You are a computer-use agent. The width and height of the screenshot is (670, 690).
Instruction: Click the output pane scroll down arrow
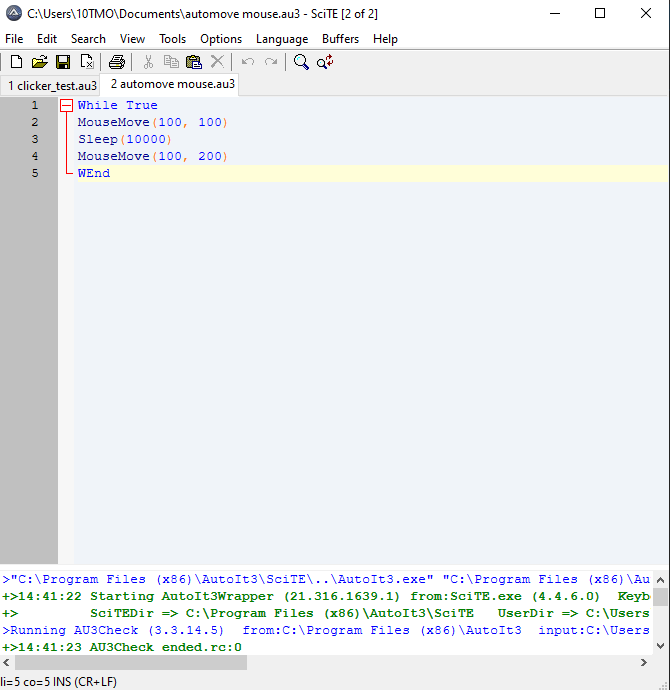(x=660, y=646)
